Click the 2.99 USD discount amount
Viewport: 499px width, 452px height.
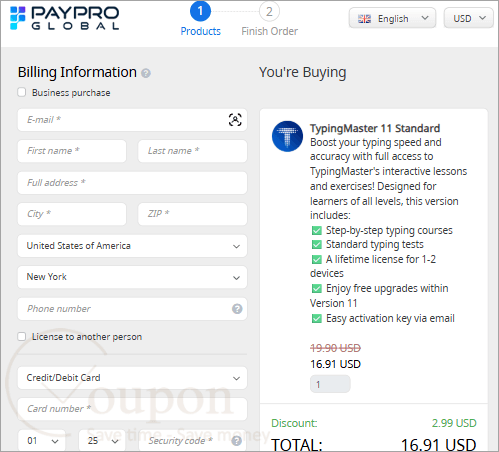454,423
